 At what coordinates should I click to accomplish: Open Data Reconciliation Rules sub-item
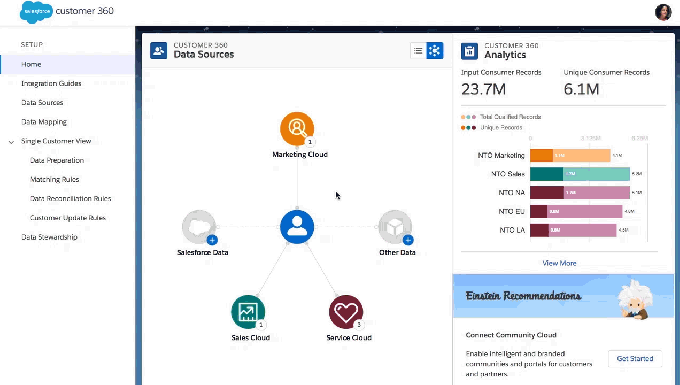point(71,199)
